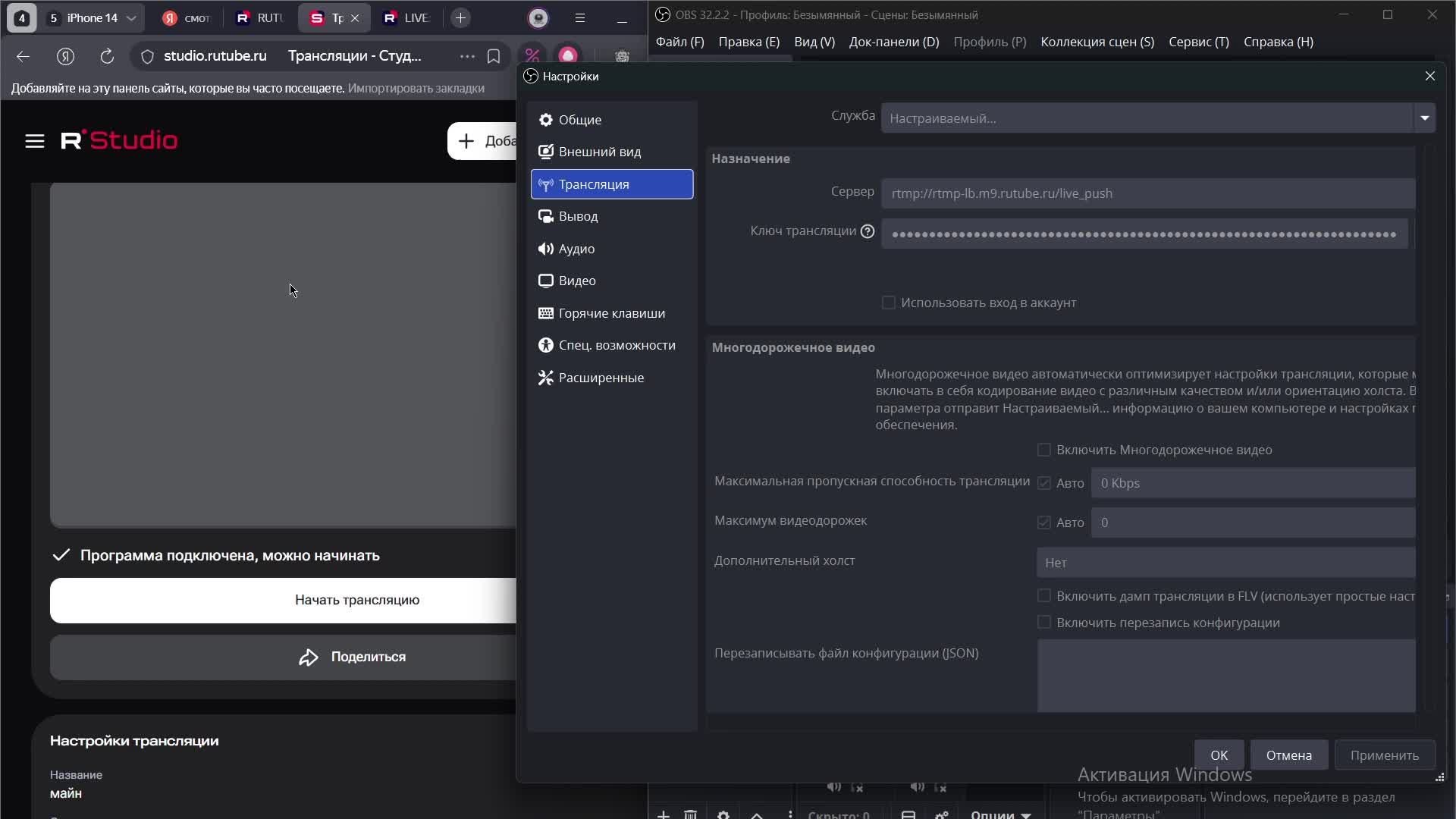Select the Расширенные settings section
1456x819 pixels.
[612, 378]
